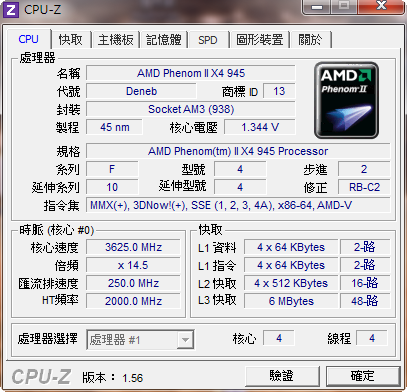The image size is (407, 392).
Task: Click the core voltage value 1.344 V
Action: 260,127
